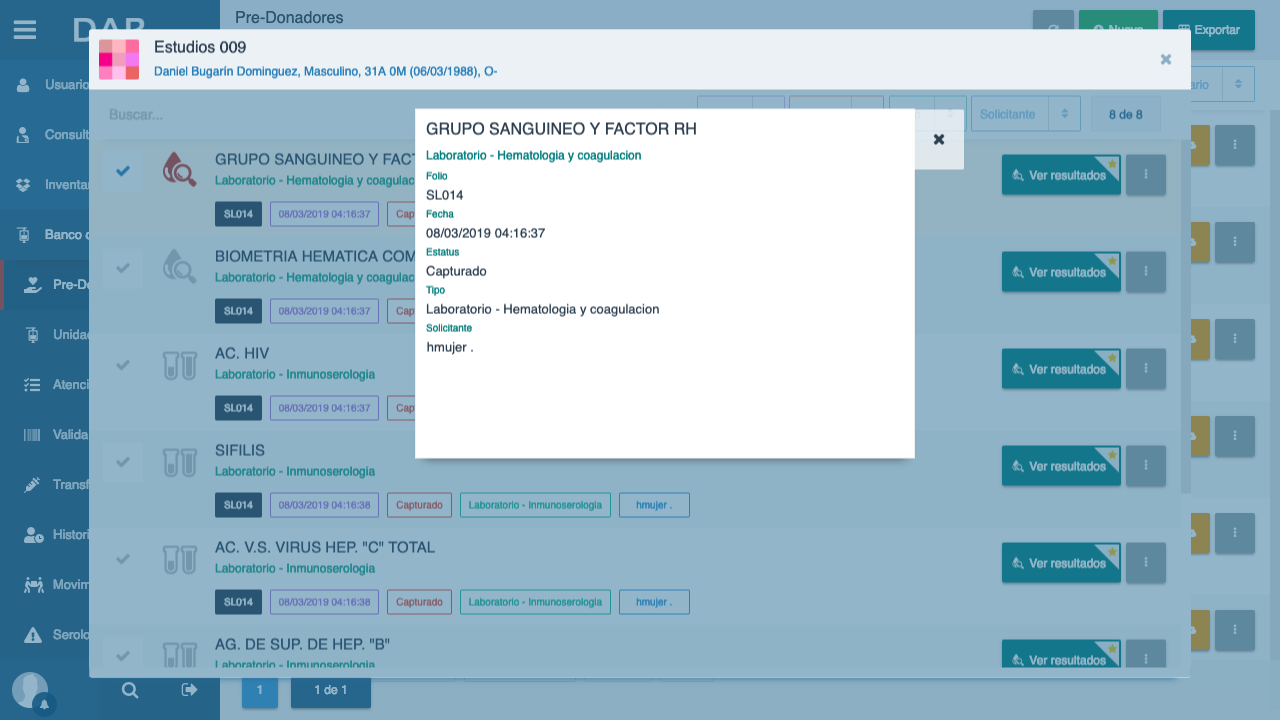Click the Inventario dropbox icon in sidebar
This screenshot has width=1280, height=720.
pos(23,185)
